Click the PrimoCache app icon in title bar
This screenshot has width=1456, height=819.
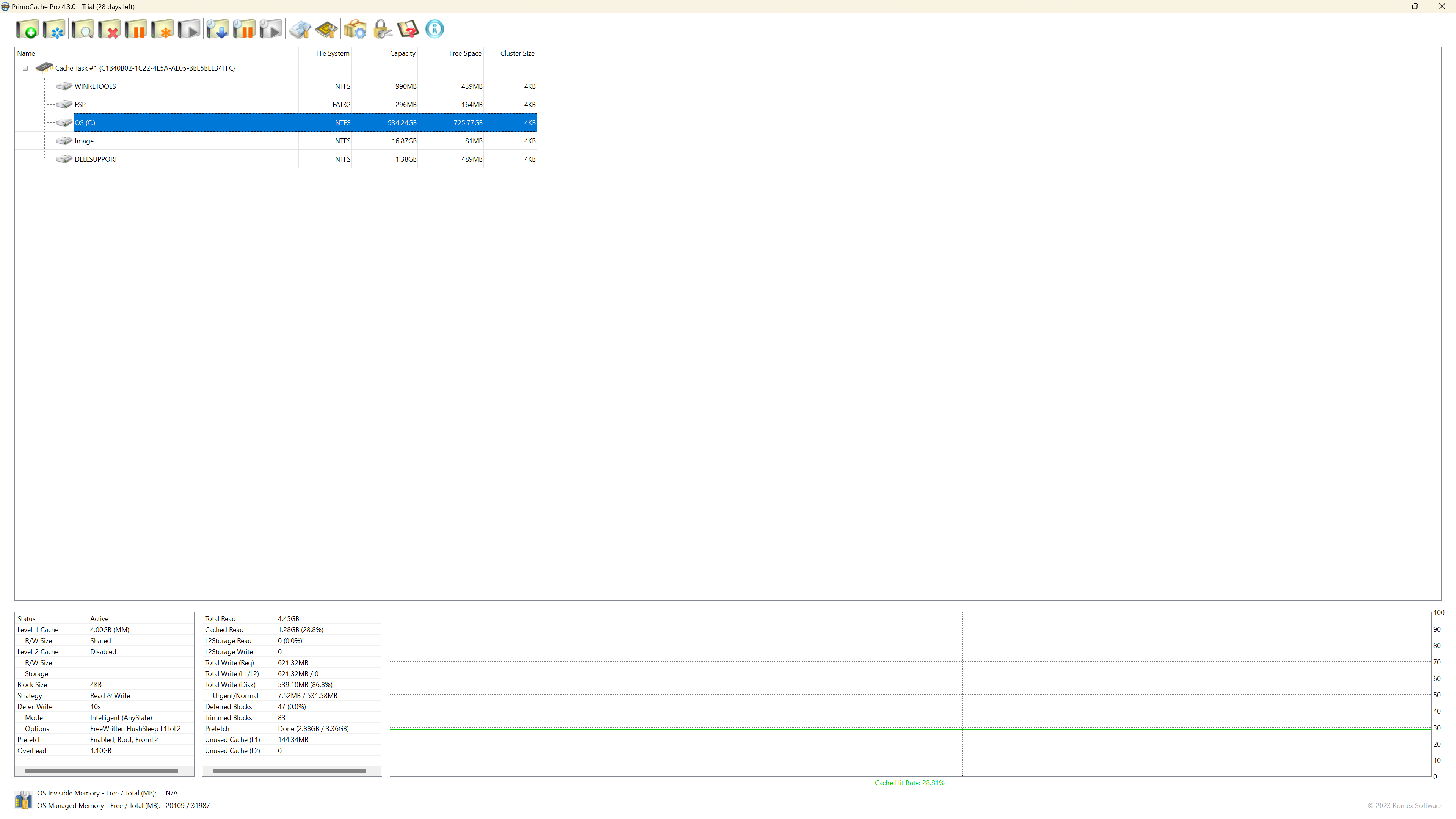[x=5, y=7]
